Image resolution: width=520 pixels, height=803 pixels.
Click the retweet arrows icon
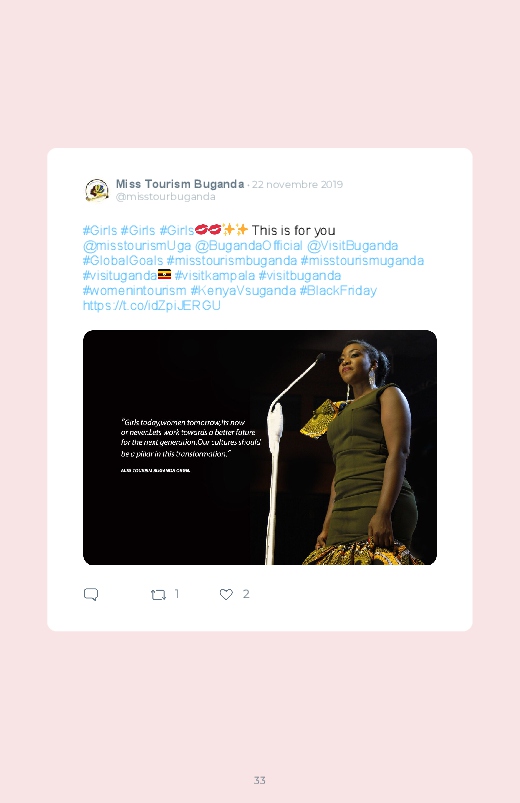[158, 595]
